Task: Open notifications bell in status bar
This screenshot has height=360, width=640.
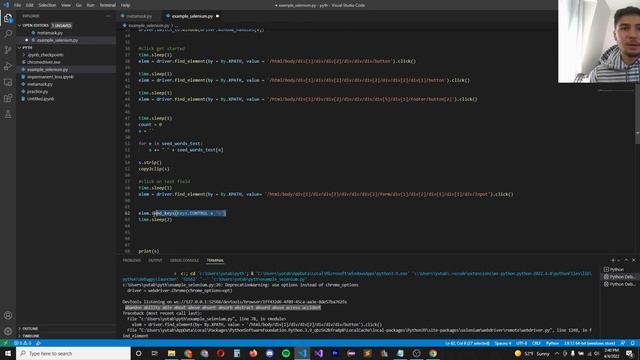Action: coord(633,343)
